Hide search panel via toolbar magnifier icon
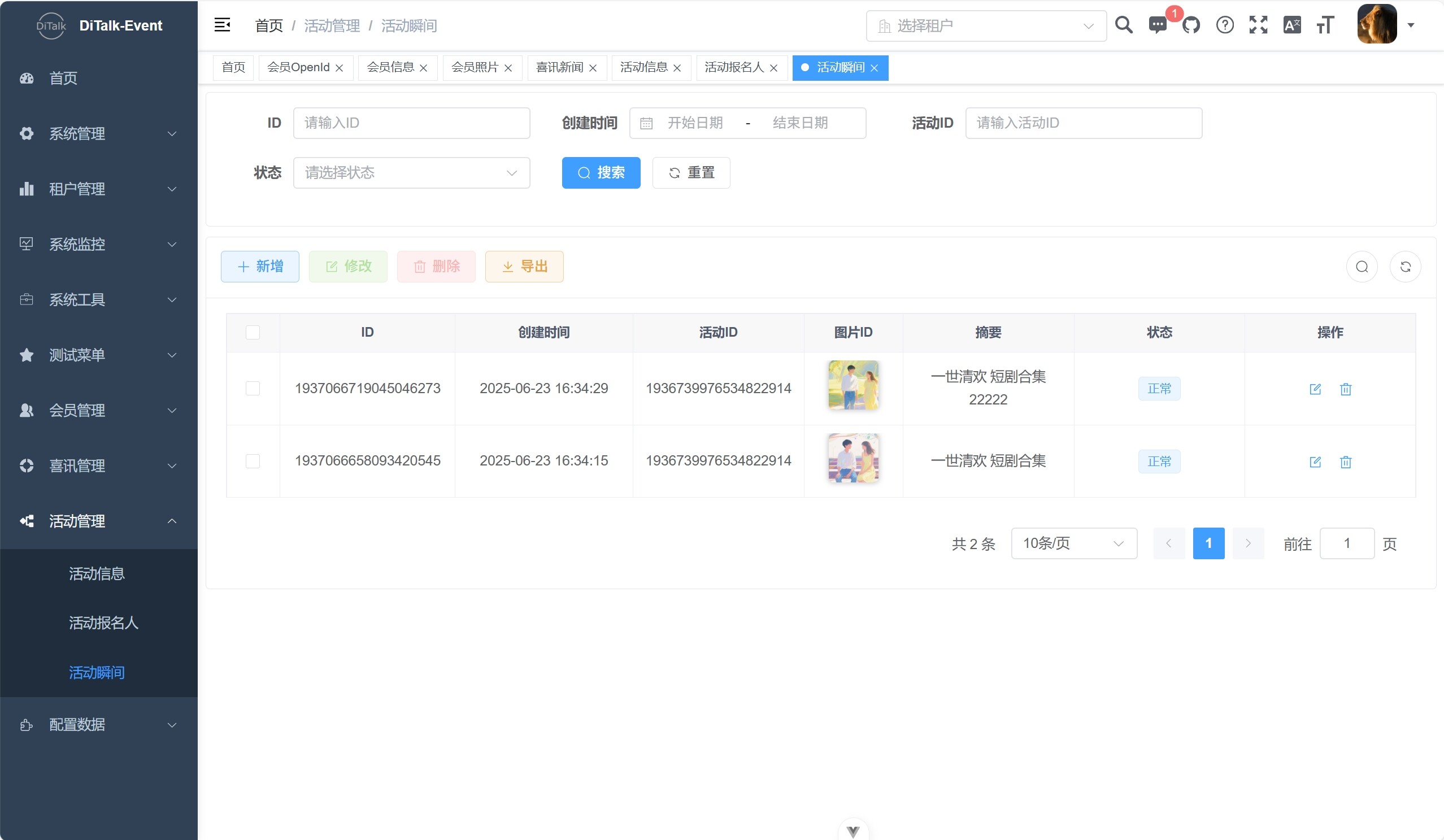The image size is (1444, 840). tap(1362, 267)
